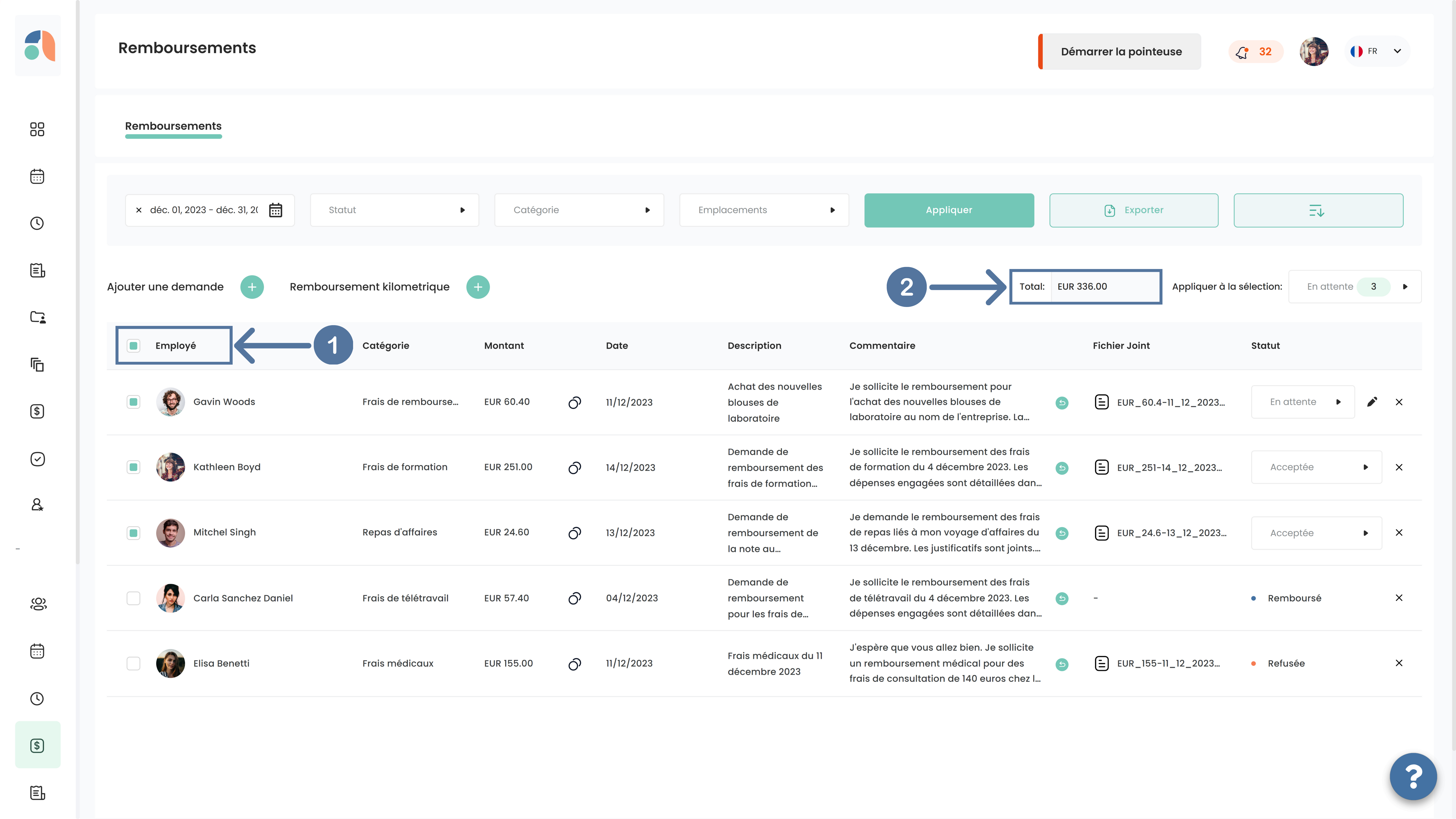Screen dimensions: 1456x819
Task: Open attached file icon for EUR_24.6-13_12_2023
Action: (x=1102, y=533)
